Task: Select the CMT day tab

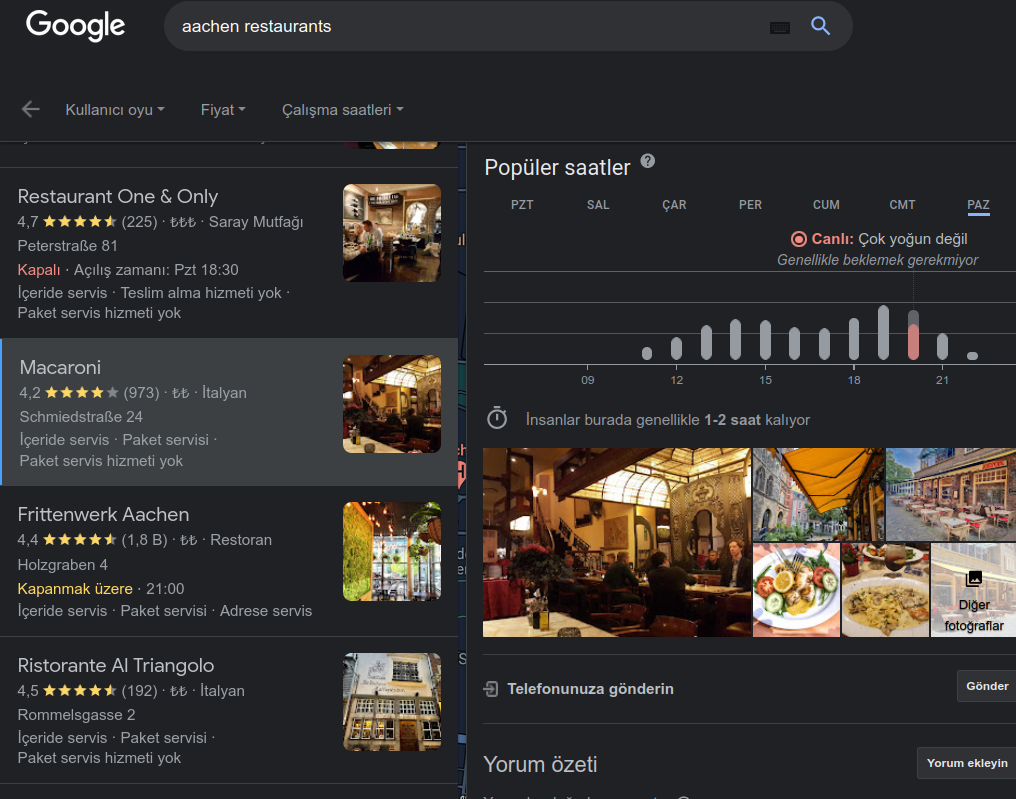Action: tap(902, 205)
